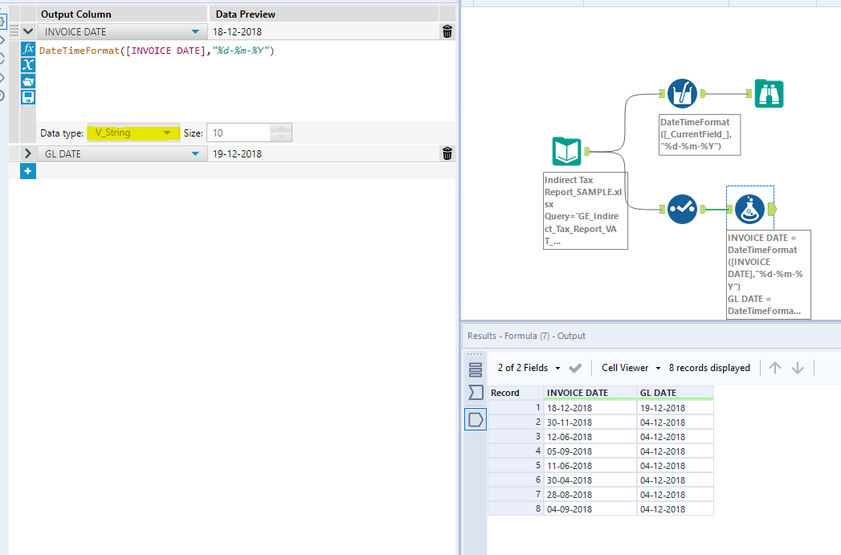Screen dimensions: 841x555
Task: Open the X columns and constants icon
Action: click(x=28, y=65)
